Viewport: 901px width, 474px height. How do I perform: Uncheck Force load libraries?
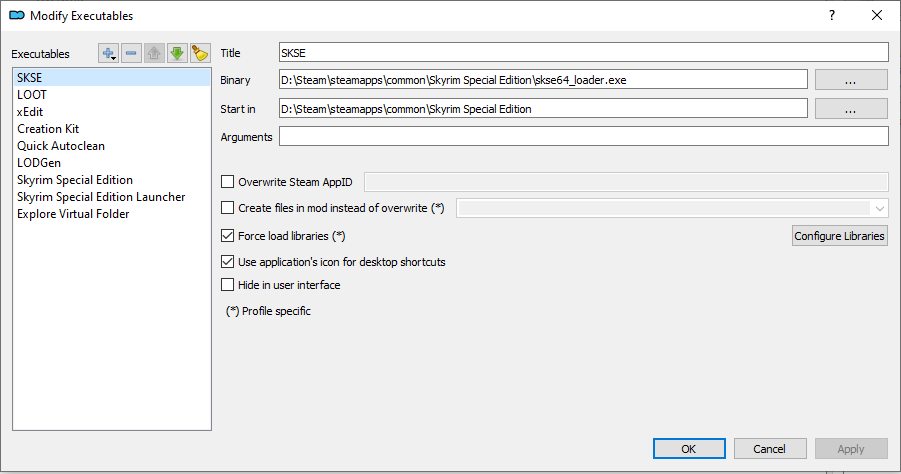[x=228, y=236]
